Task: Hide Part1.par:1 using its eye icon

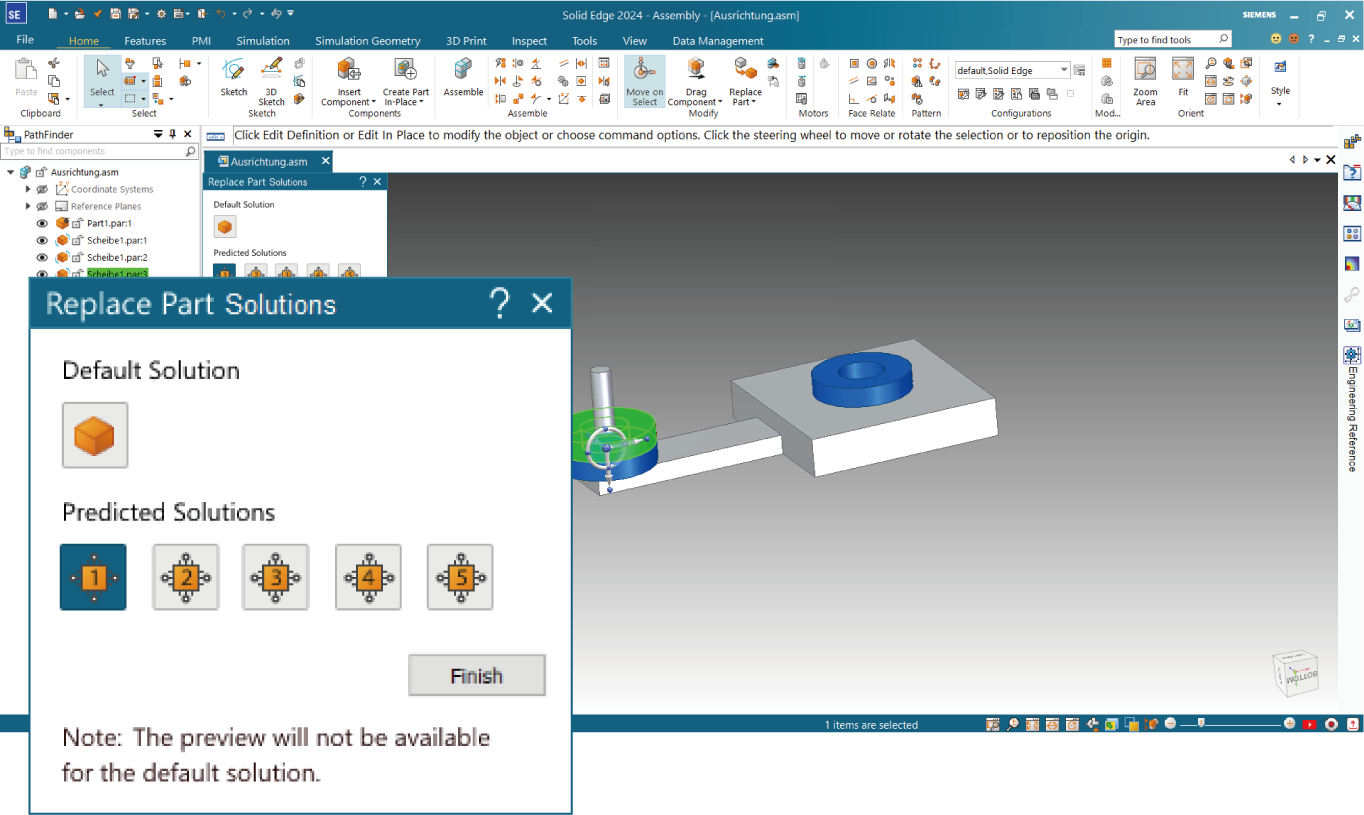Action: click(x=42, y=223)
